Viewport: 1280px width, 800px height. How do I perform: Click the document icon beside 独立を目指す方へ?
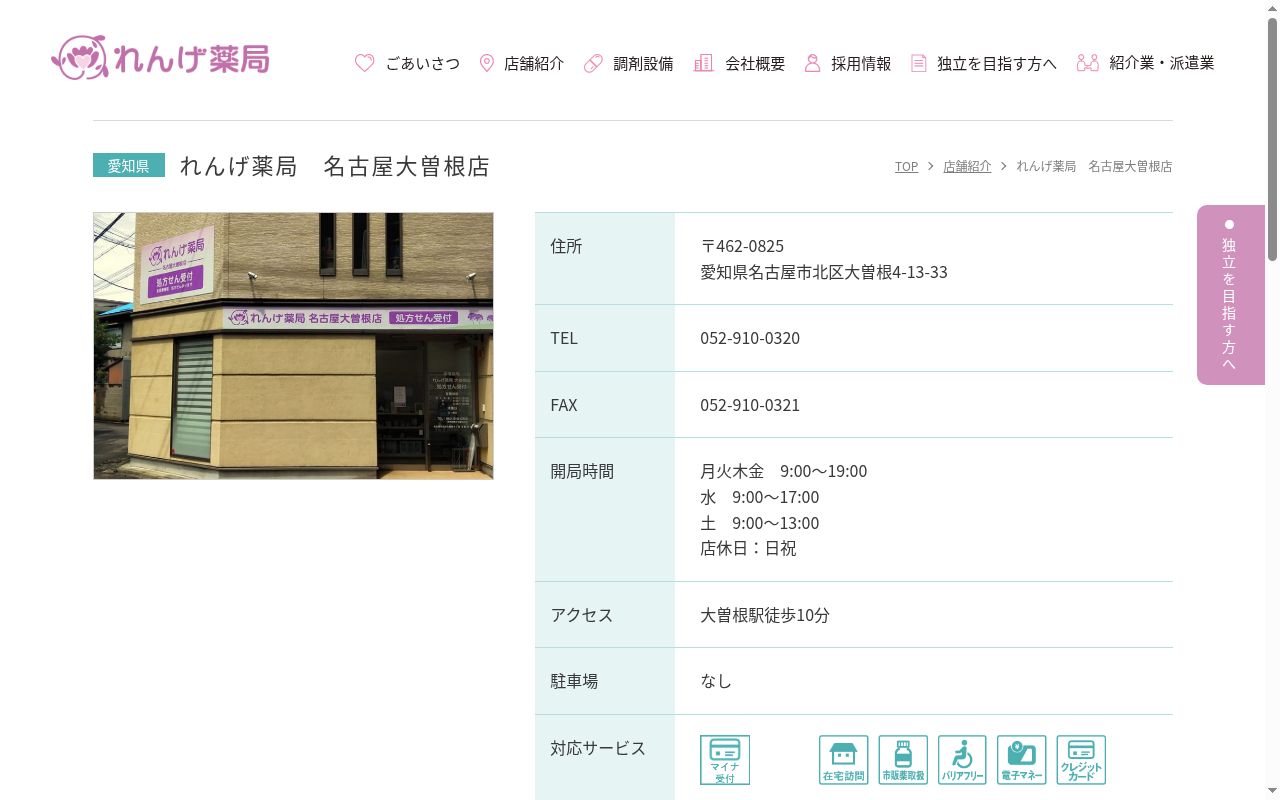click(x=919, y=63)
